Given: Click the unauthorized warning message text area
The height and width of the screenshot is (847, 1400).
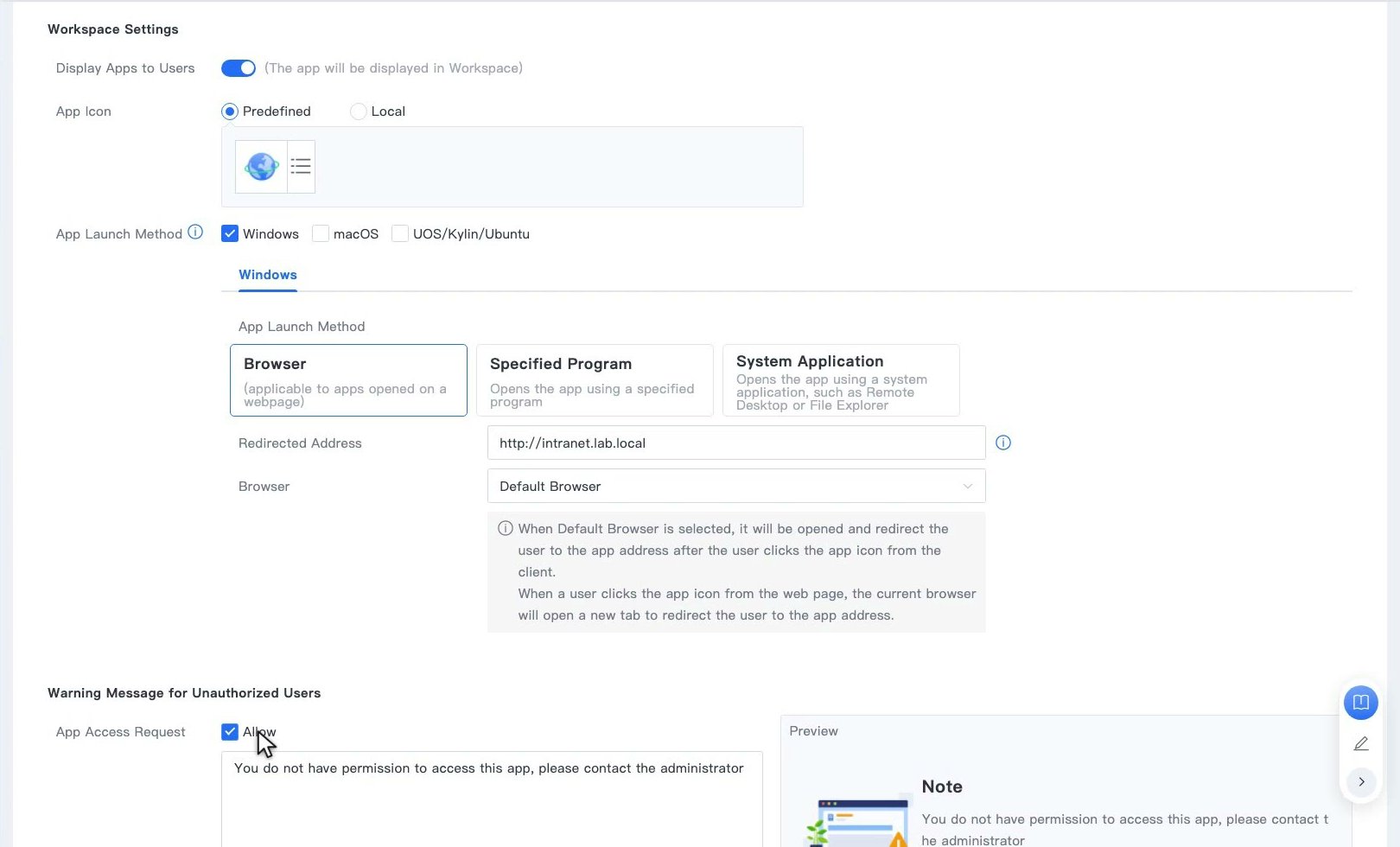Looking at the screenshot, I should [x=492, y=799].
